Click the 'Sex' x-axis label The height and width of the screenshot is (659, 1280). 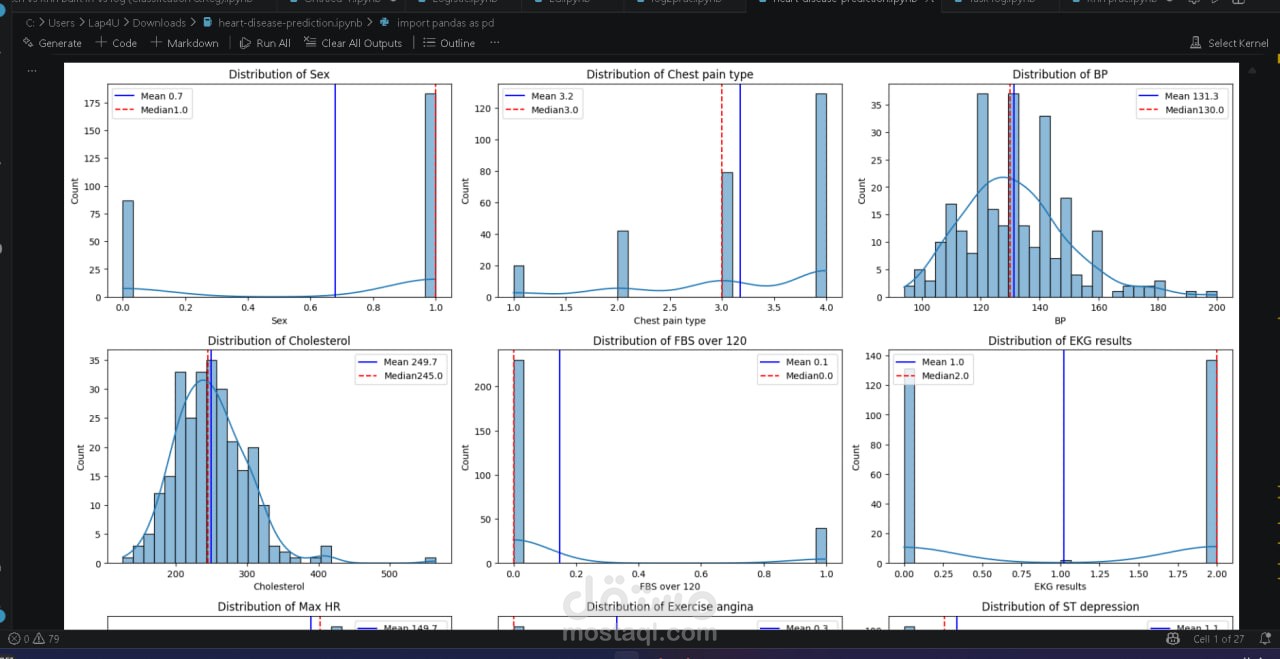(279, 320)
